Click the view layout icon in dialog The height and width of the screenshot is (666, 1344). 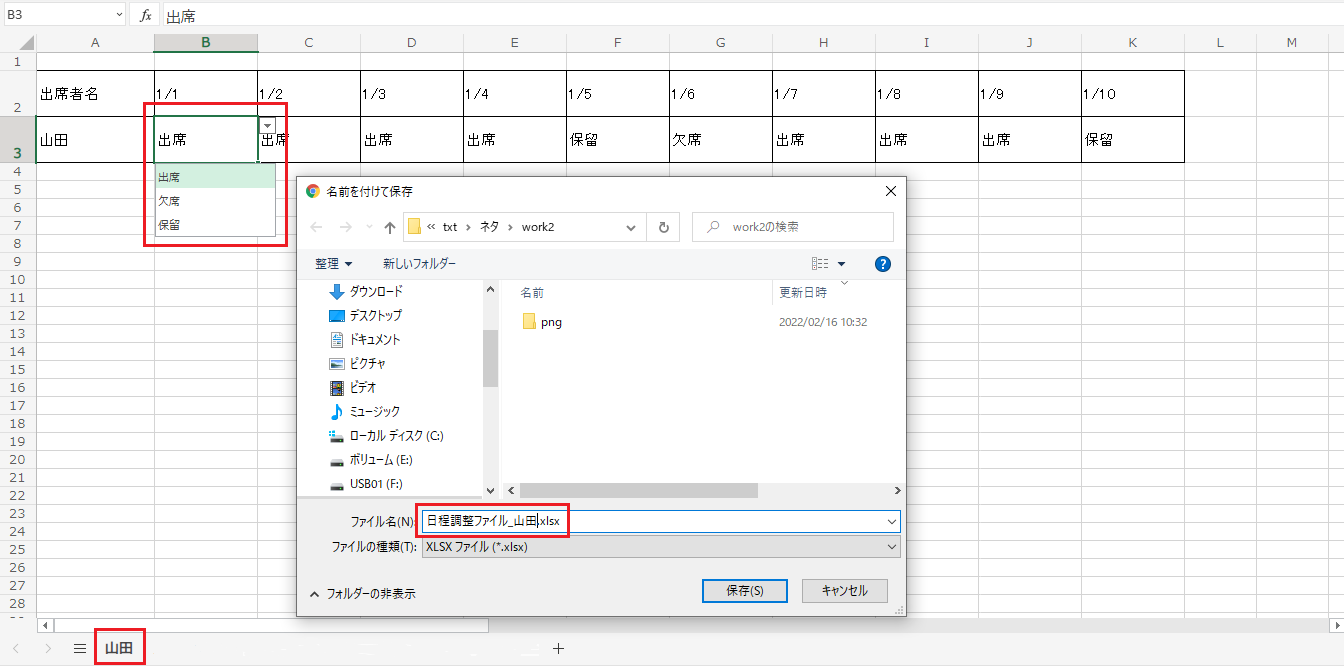tap(821, 264)
